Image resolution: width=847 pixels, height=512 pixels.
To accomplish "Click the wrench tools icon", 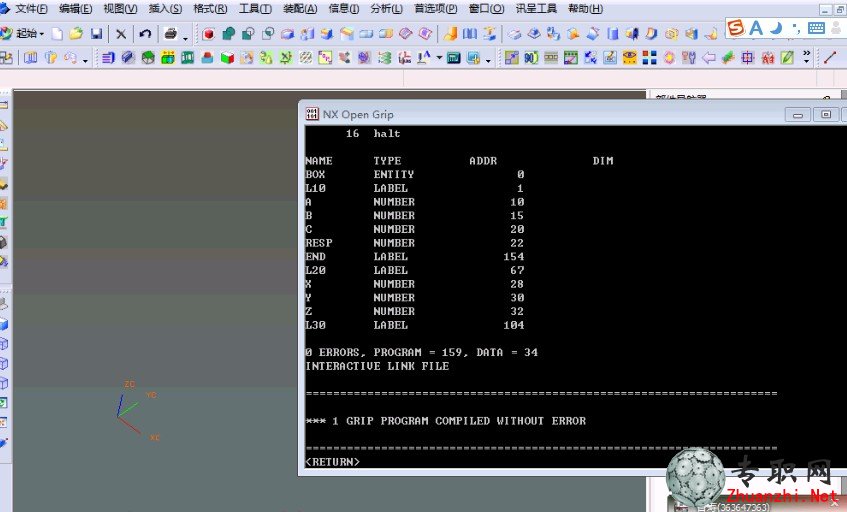I will (689, 57).
